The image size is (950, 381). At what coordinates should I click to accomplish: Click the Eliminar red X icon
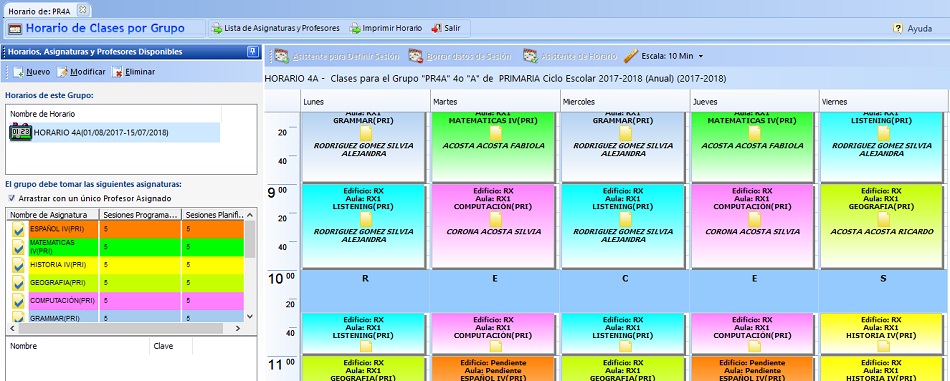[117, 72]
